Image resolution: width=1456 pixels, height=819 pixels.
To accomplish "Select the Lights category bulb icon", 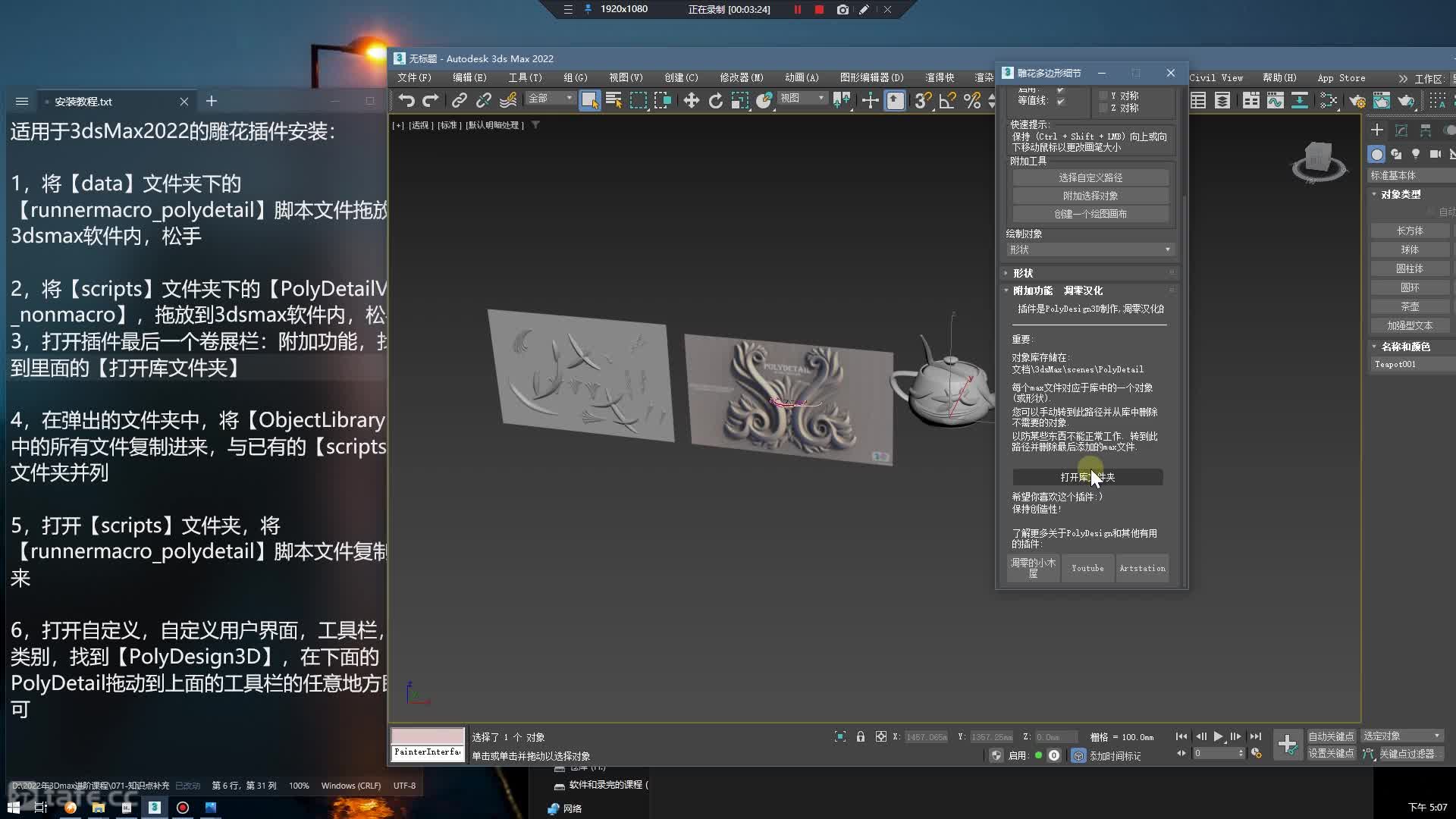I will 1416,154.
